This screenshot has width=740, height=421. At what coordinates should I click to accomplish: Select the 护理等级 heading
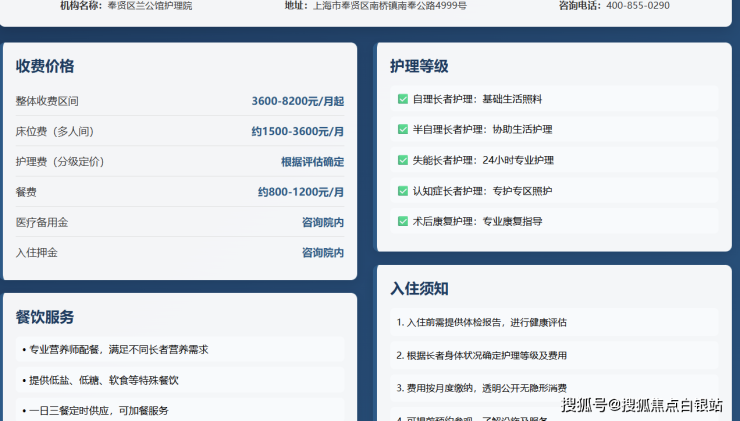pyautogui.click(x=419, y=66)
